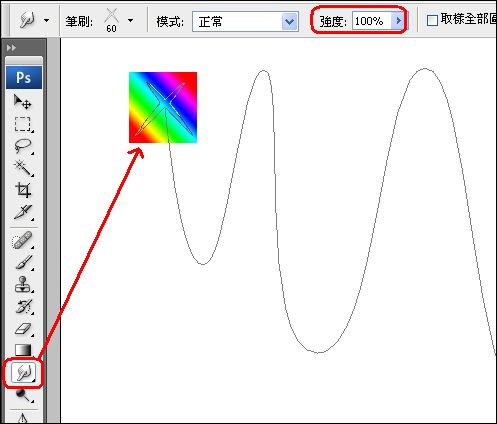Select the Clone Stamp tool

(x=23, y=285)
